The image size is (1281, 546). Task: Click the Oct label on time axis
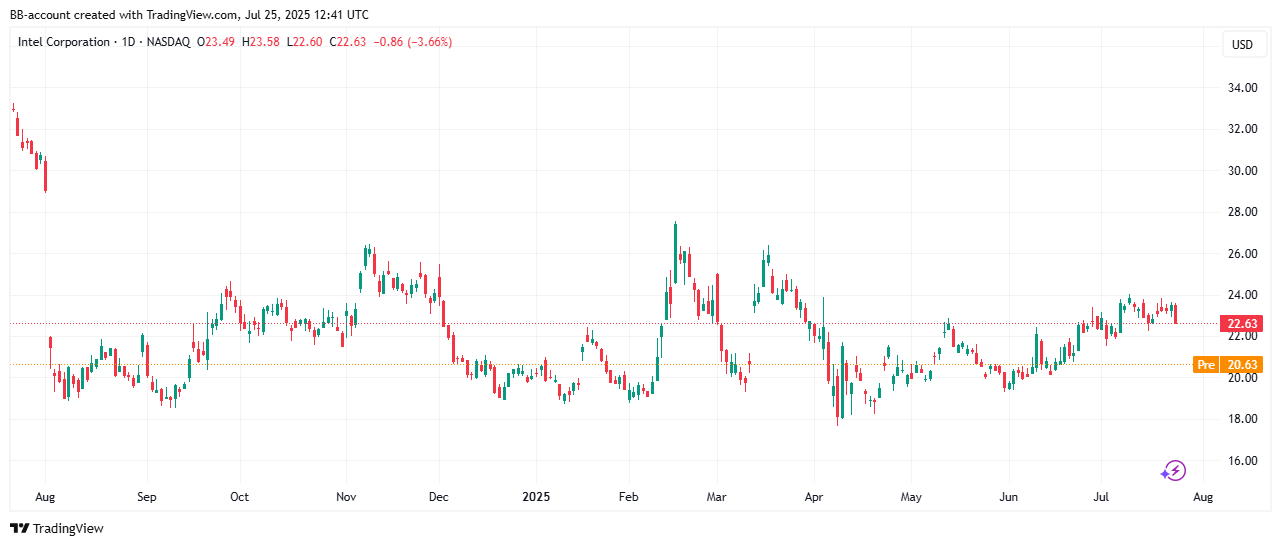[x=239, y=496]
